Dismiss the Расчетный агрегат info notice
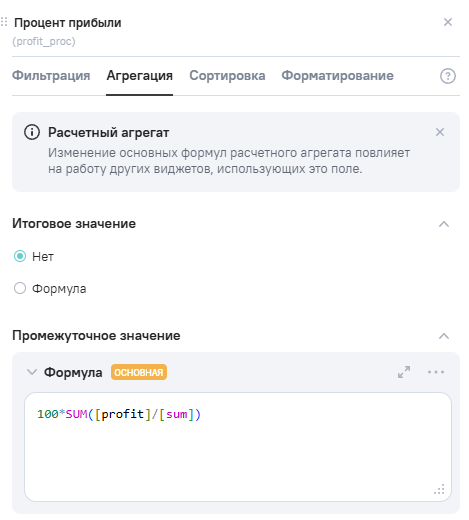 pos(440,132)
